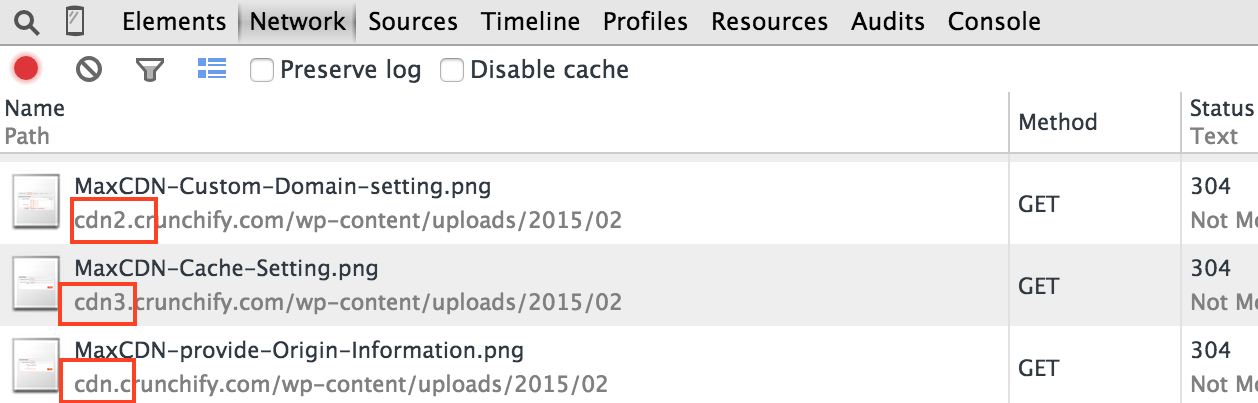Switch to the Resources tab

770,21
